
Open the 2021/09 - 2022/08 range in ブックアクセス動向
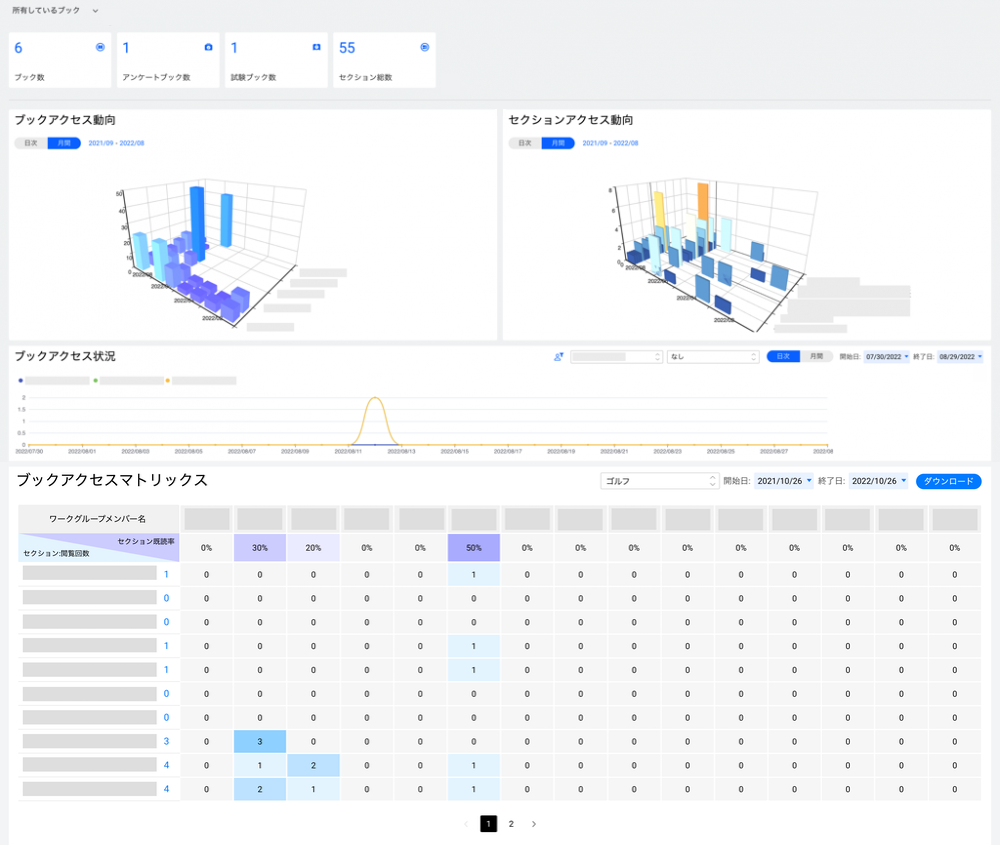pyautogui.click(x=116, y=143)
